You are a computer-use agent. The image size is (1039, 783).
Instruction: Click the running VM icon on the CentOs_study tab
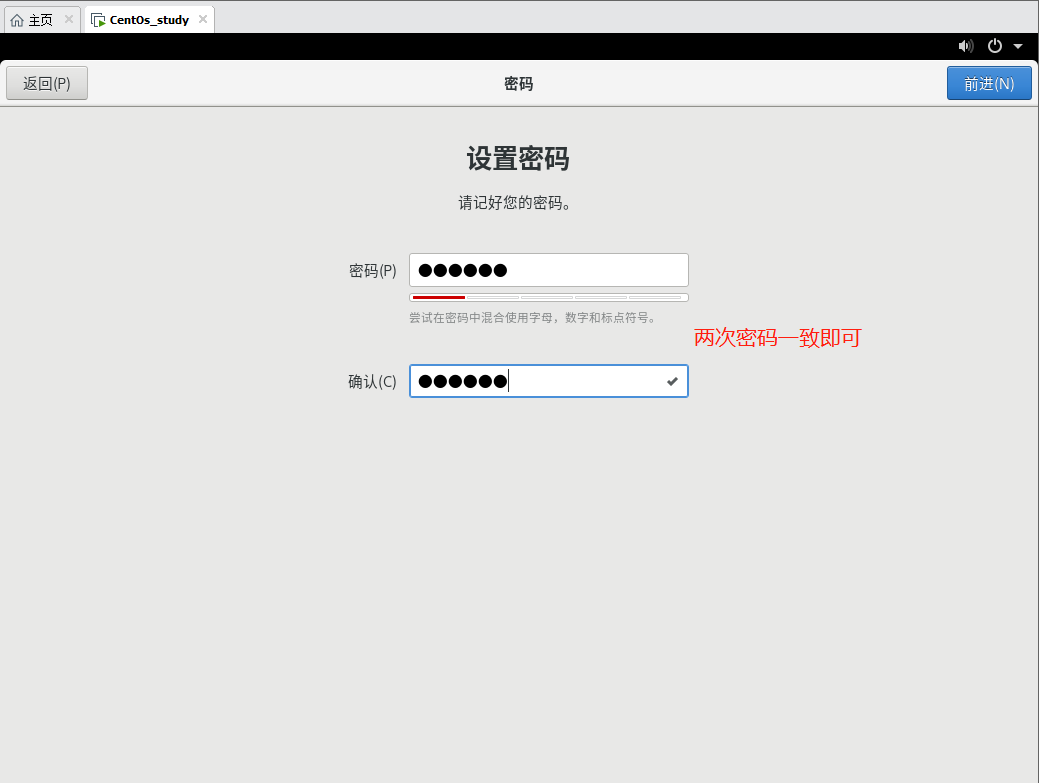(x=96, y=19)
